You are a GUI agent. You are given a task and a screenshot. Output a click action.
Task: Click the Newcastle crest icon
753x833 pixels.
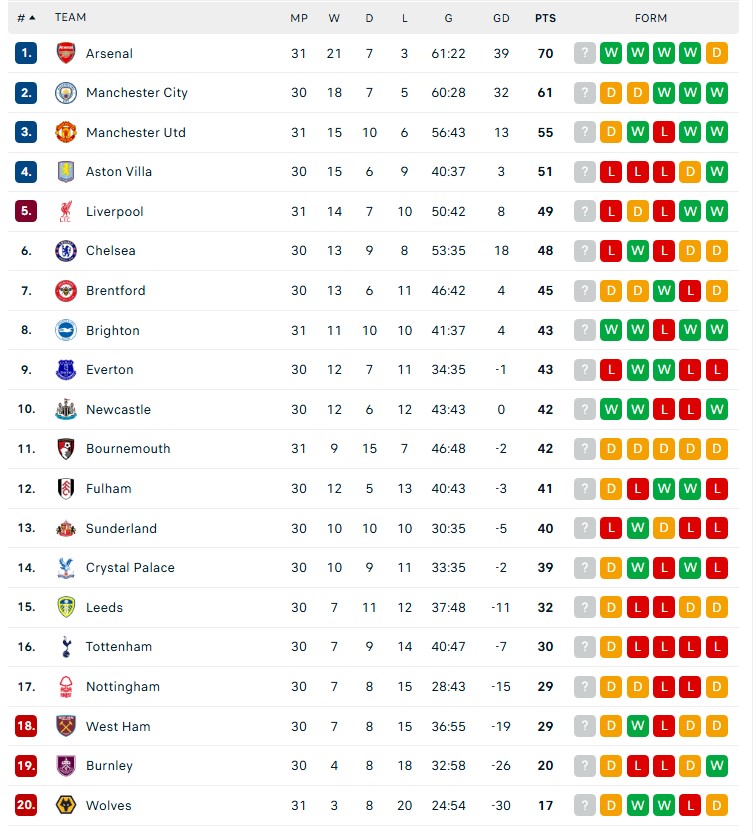click(65, 409)
